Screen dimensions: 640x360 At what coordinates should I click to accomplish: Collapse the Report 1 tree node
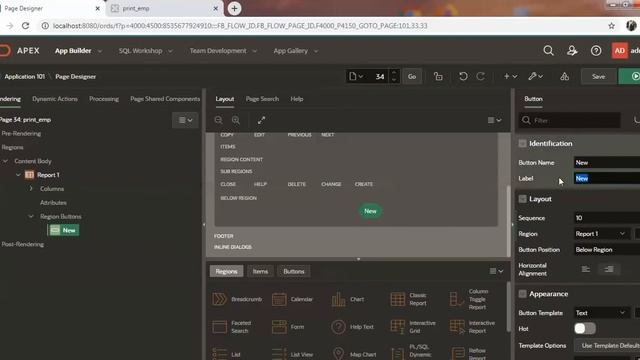coord(18,175)
